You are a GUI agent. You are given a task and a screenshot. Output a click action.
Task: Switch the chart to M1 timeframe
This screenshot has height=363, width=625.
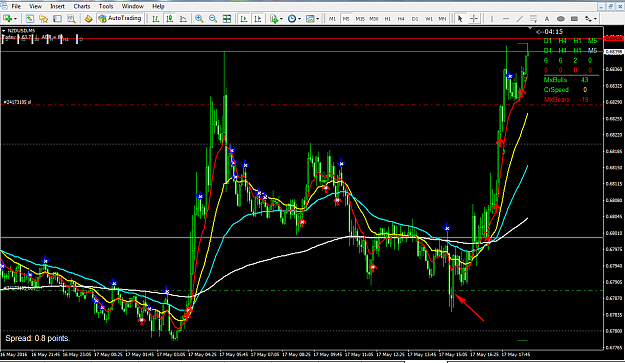pyautogui.click(x=332, y=19)
